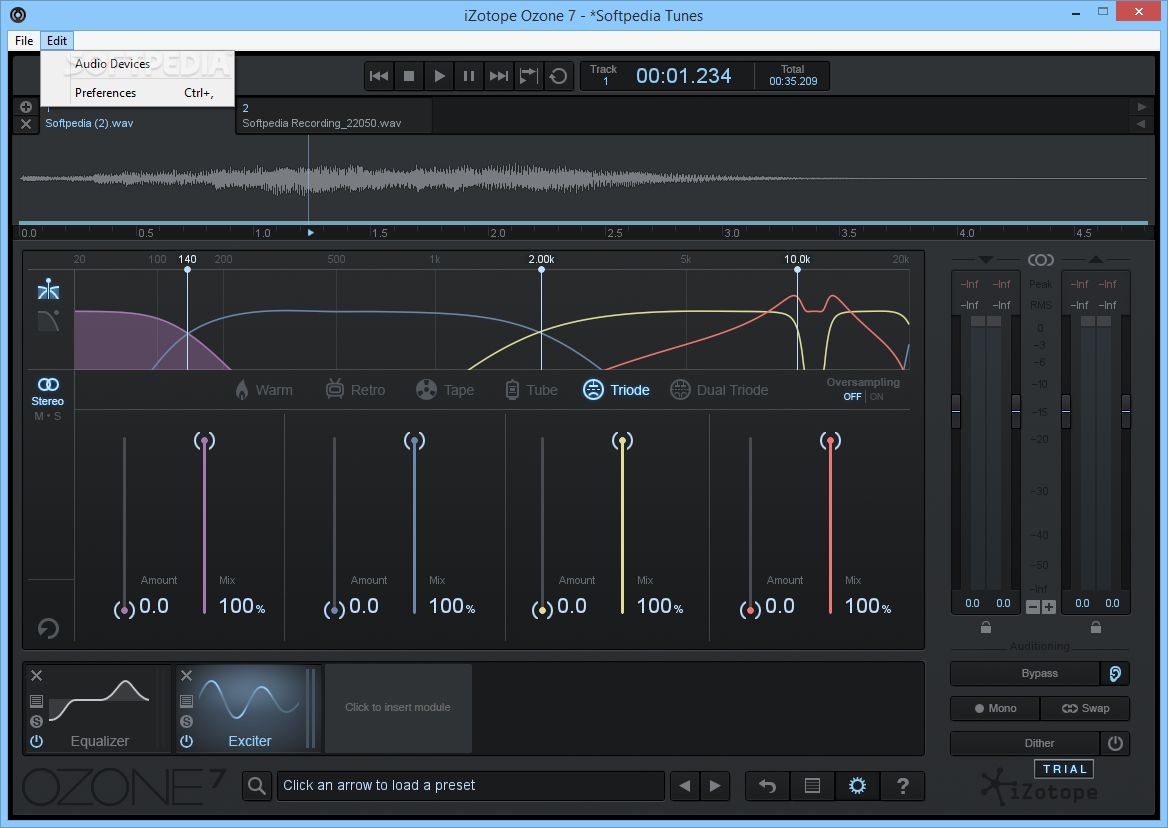Link input and output gain icon

pos(1041,260)
